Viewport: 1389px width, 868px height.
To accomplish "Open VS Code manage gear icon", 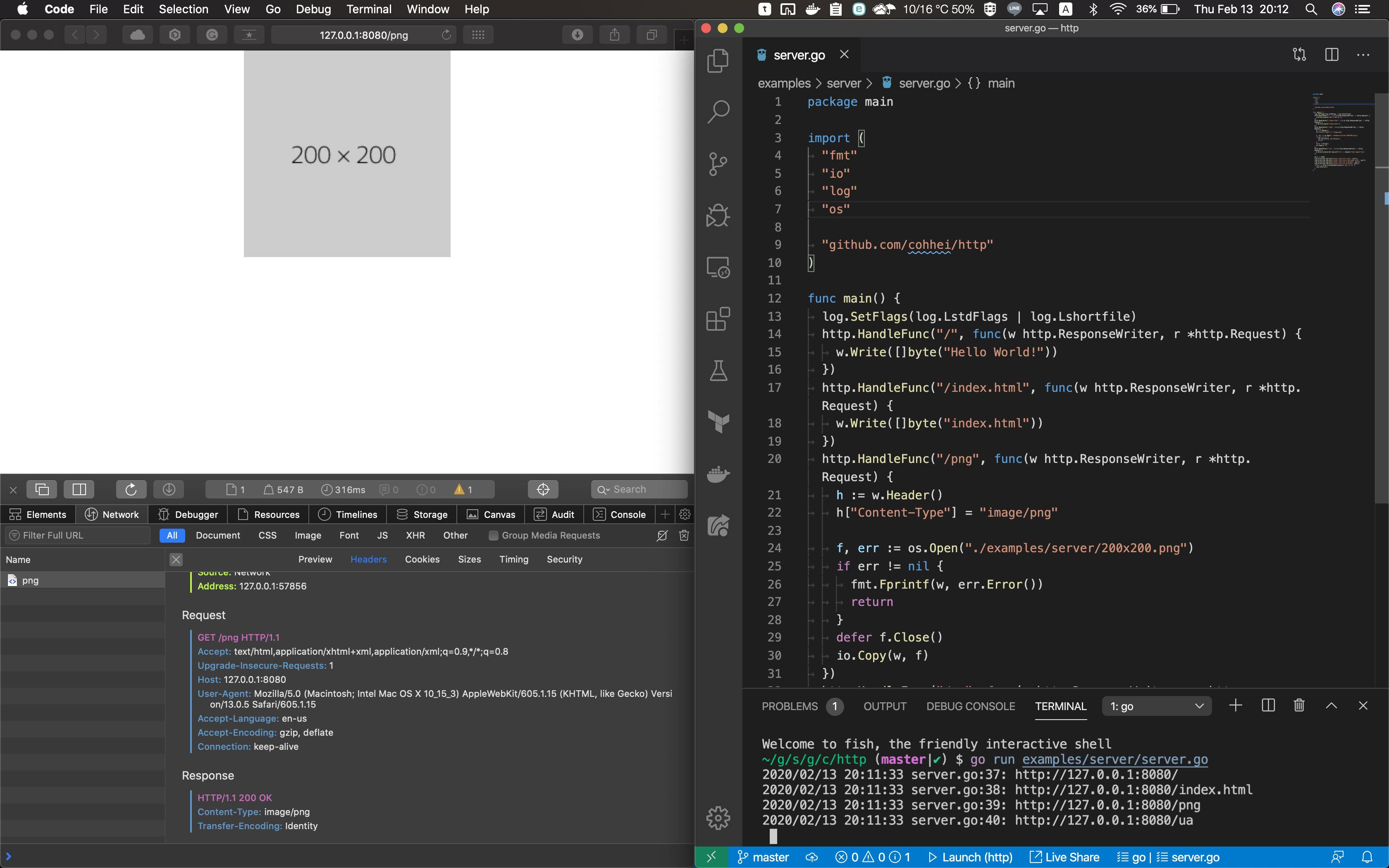I will pyautogui.click(x=718, y=818).
